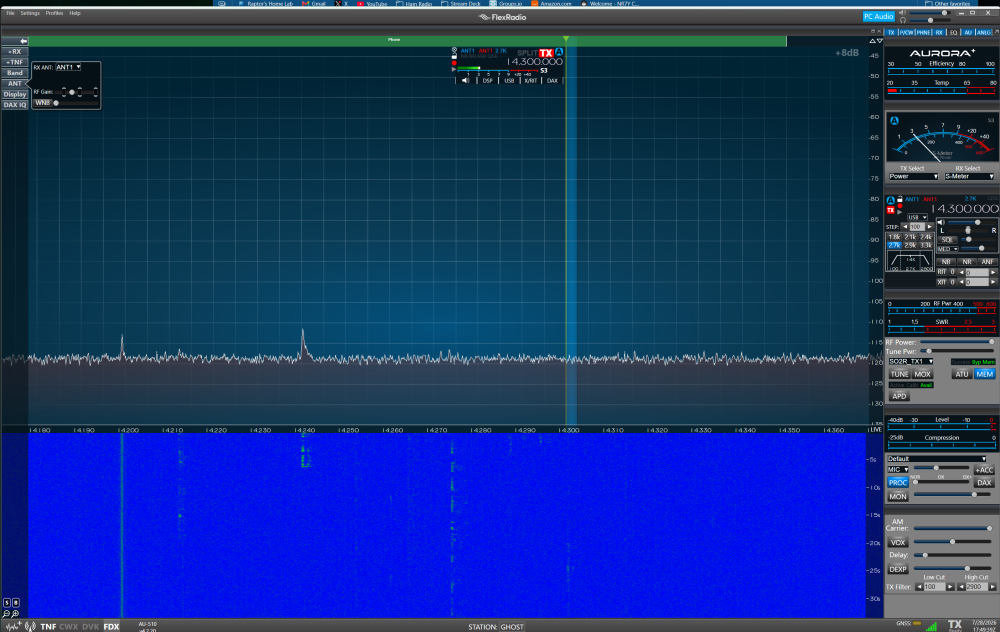Open the RX Select S-Meter dropdown
Viewport: 1000px width, 632px height.
tap(969, 177)
